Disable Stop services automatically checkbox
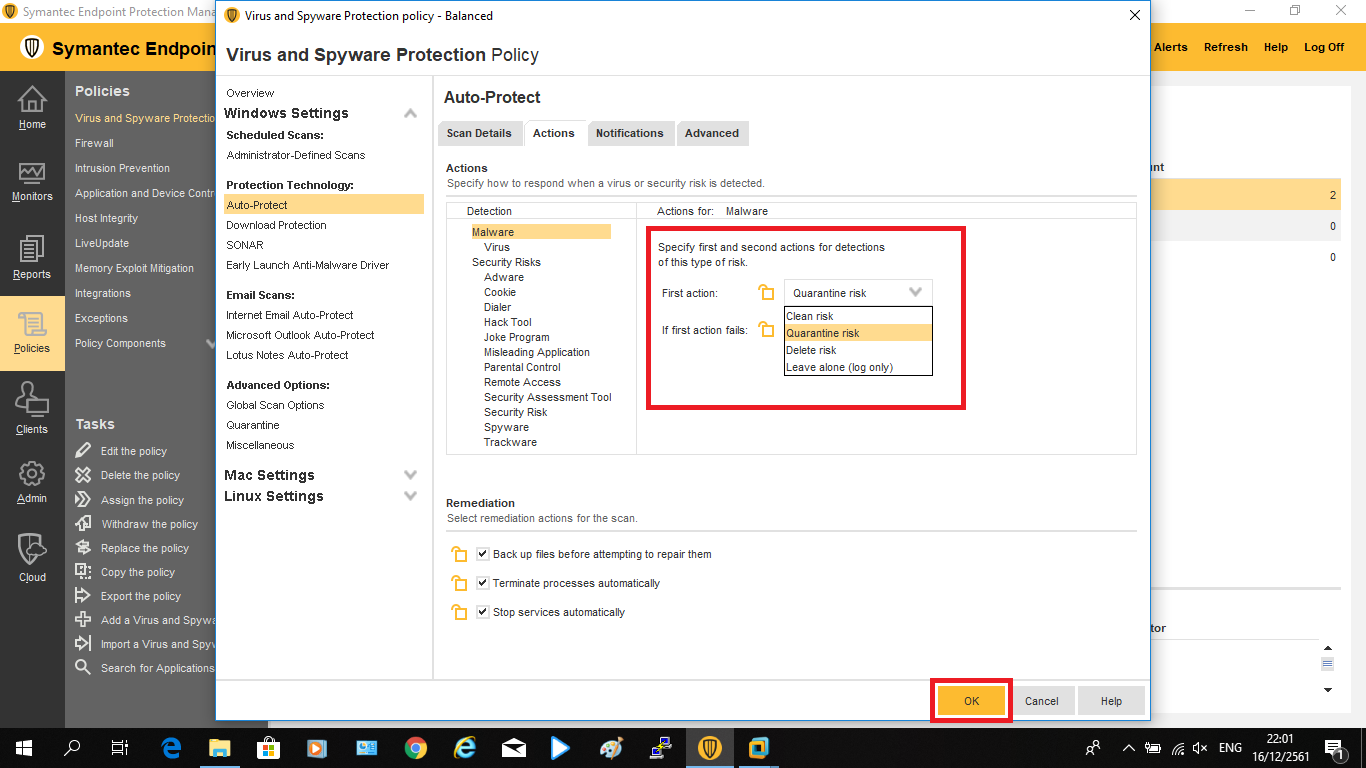Screen dimensions: 1366x768 (x=483, y=612)
